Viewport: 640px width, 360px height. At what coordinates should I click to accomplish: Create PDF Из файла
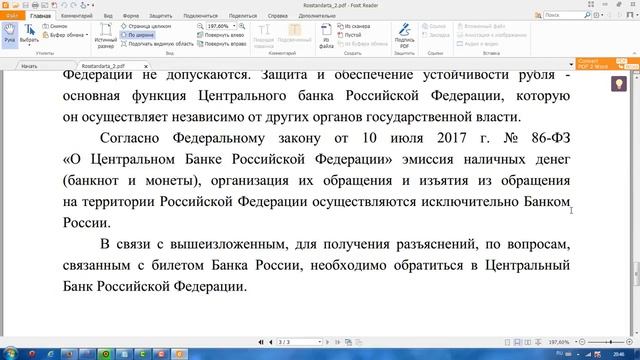(x=326, y=36)
